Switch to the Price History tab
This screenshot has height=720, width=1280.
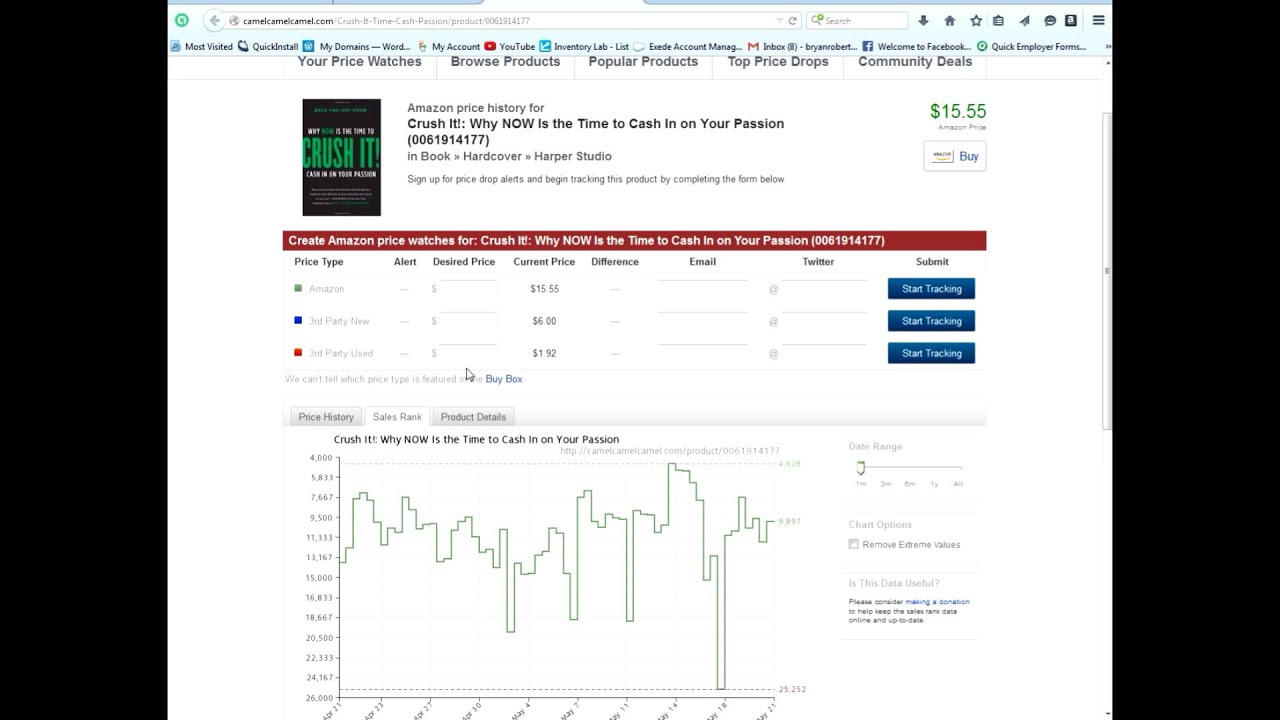(326, 417)
